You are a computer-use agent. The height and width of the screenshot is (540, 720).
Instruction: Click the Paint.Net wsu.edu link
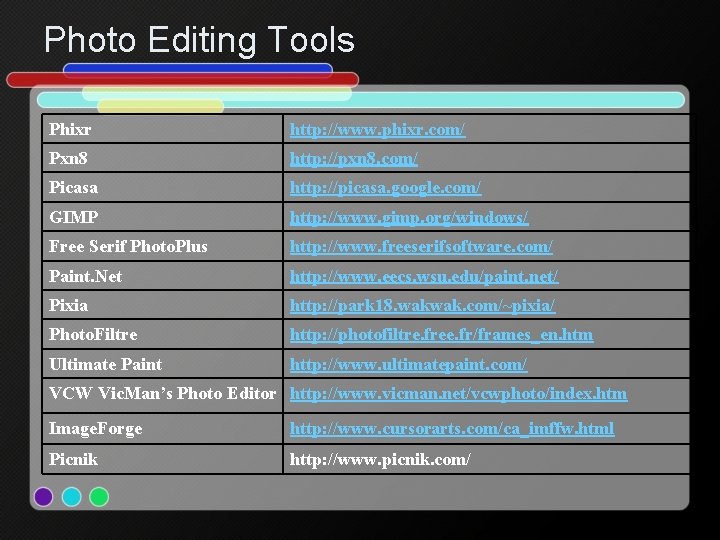tap(424, 276)
